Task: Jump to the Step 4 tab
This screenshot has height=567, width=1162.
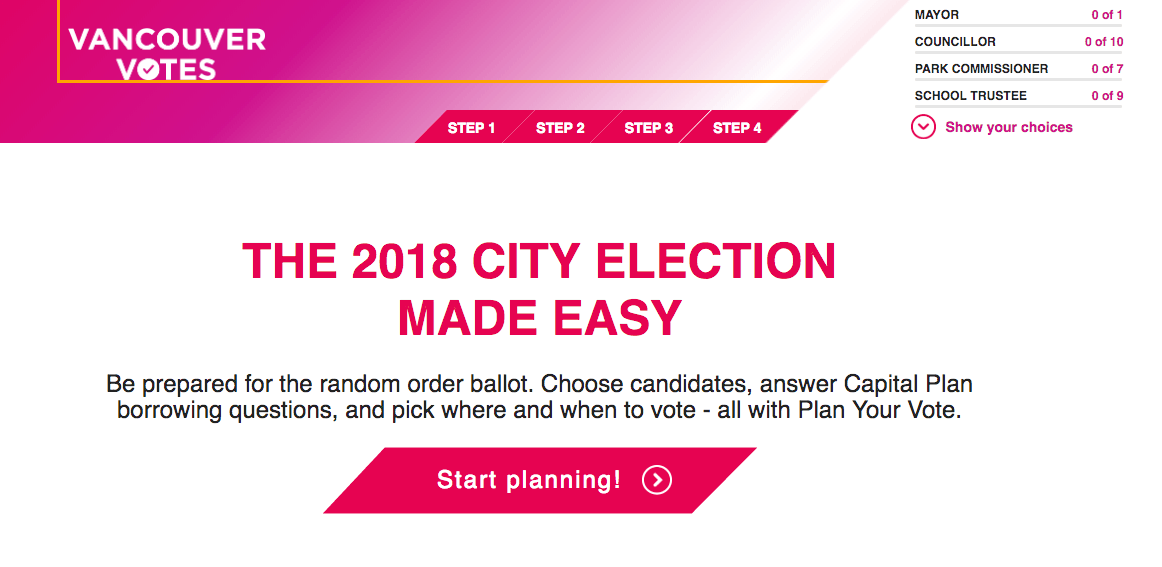Action: (737, 127)
